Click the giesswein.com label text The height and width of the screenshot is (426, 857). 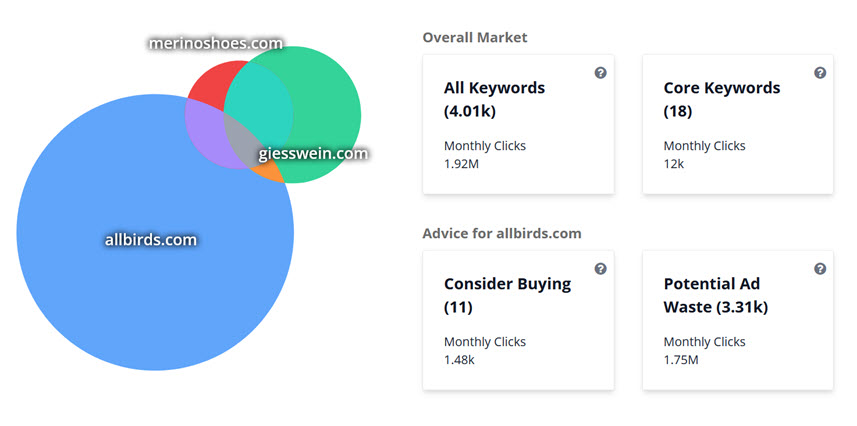tap(313, 154)
